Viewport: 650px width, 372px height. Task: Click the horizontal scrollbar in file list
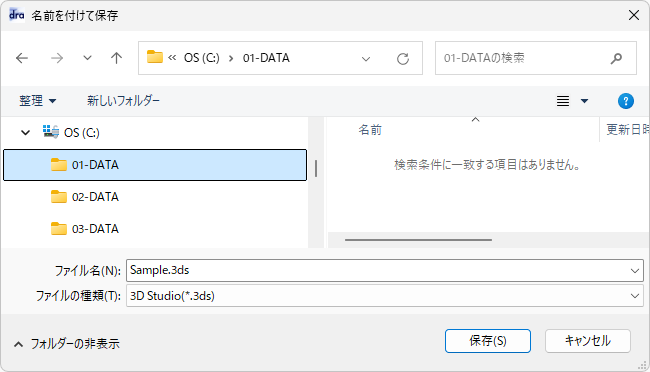click(x=418, y=240)
